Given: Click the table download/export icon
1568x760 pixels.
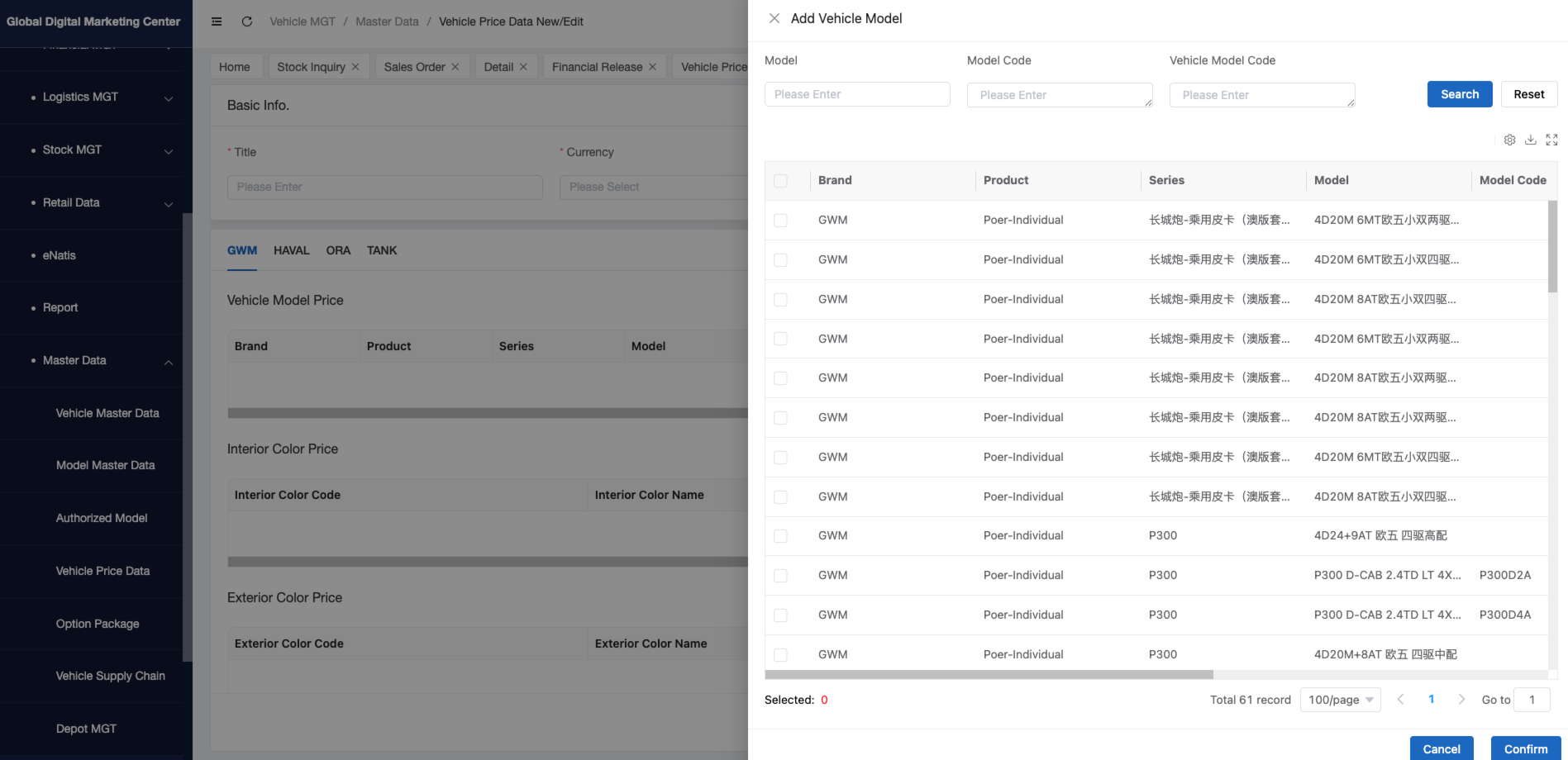Looking at the screenshot, I should click(1531, 140).
